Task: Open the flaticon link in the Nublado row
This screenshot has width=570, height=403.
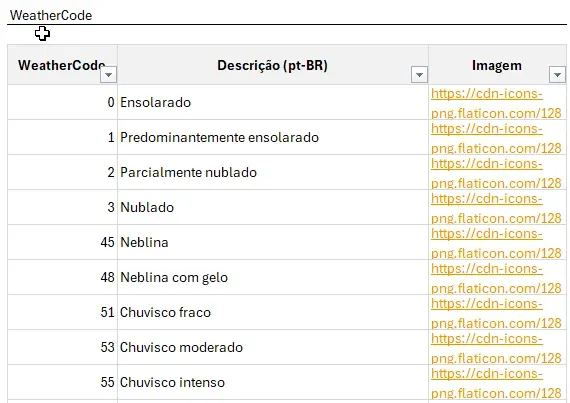Action: 496,208
